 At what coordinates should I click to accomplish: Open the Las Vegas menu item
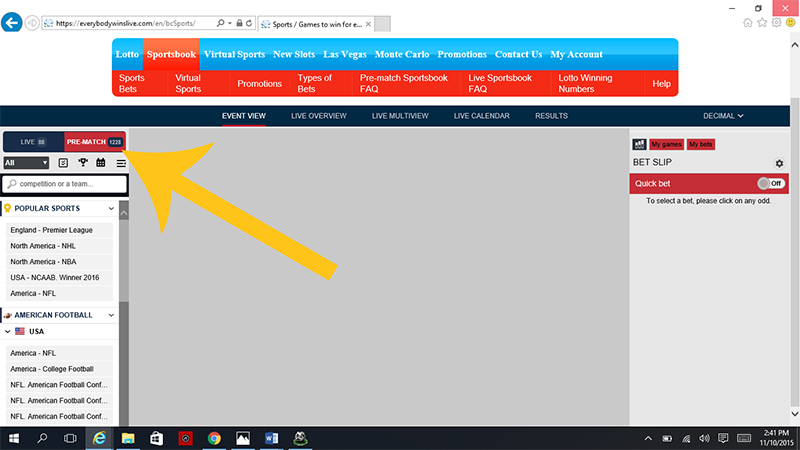click(345, 54)
